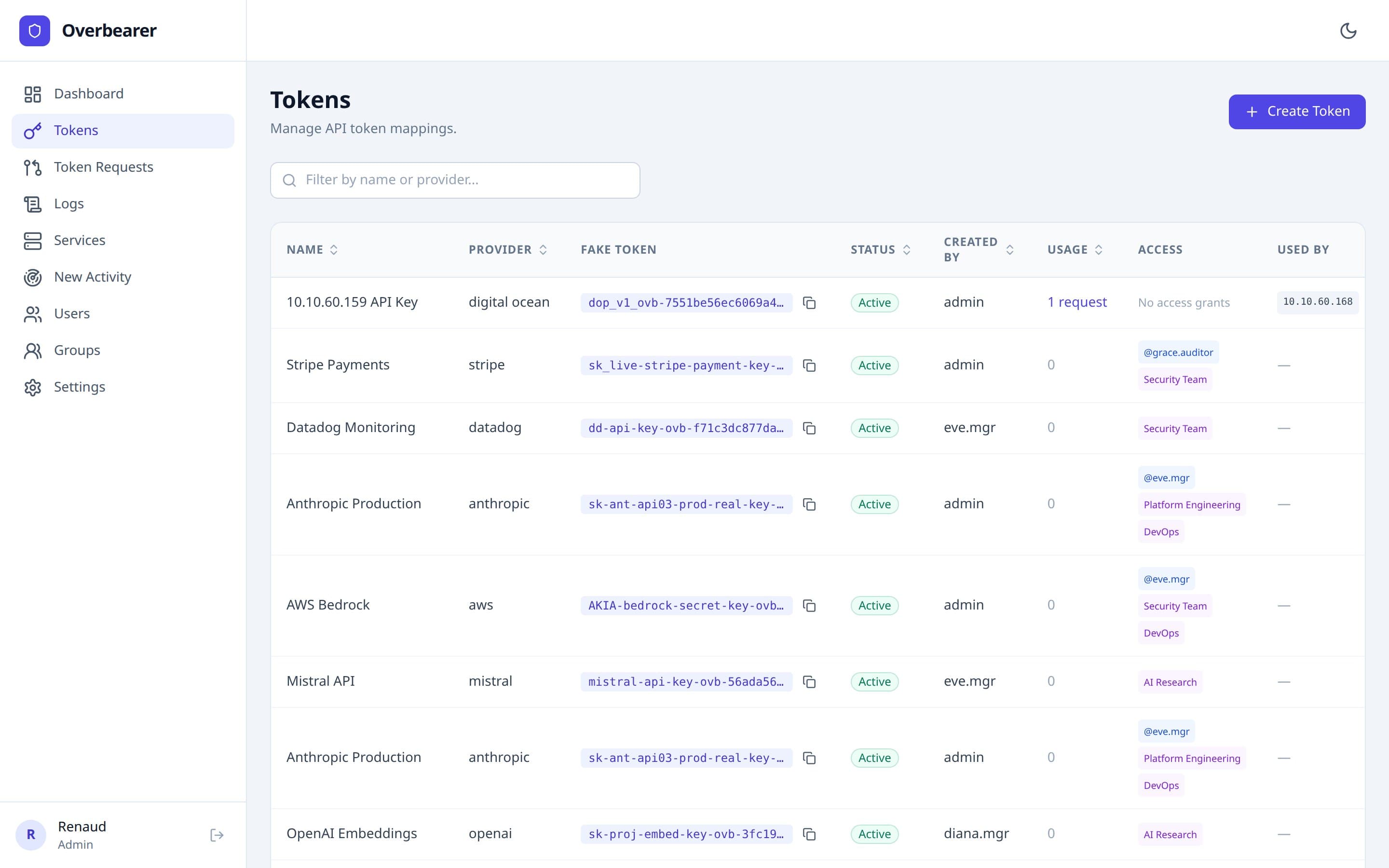Sort the table by NAME column
The width and height of the screenshot is (1389, 868).
coord(312,249)
